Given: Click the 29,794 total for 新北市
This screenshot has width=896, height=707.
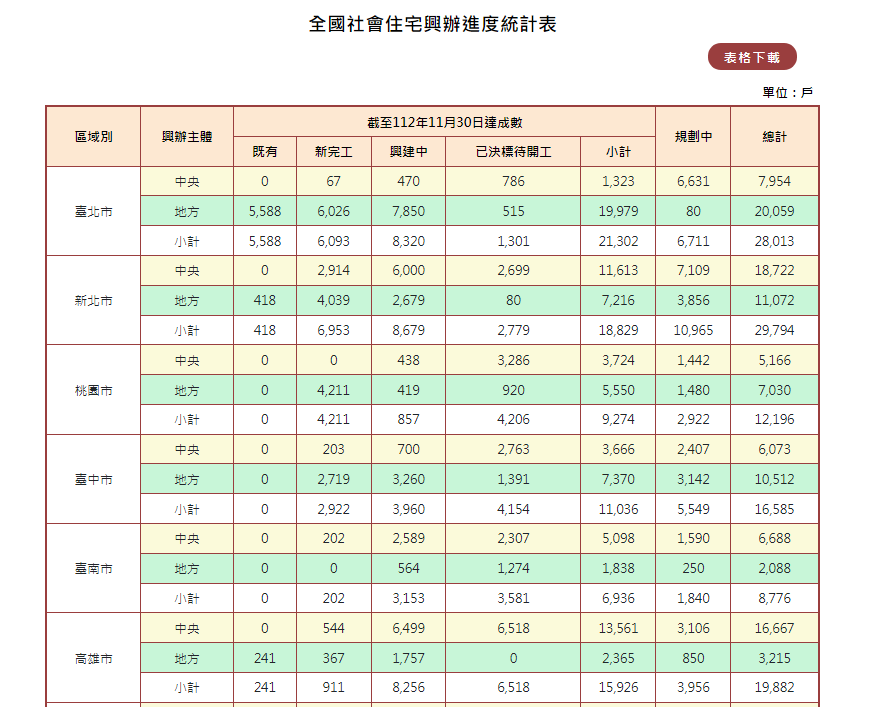Looking at the screenshot, I should coord(775,330).
